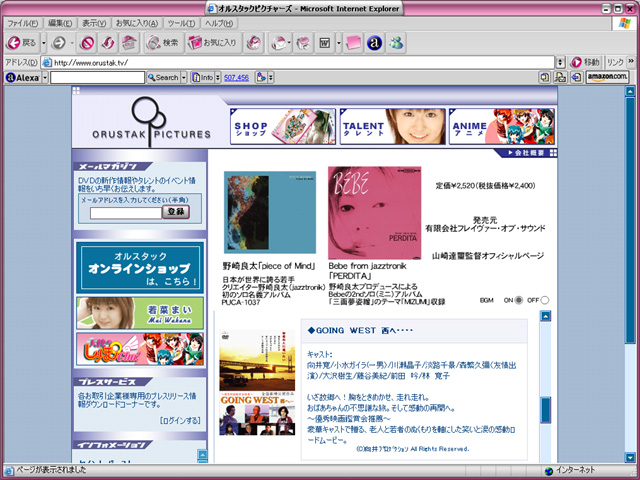Open the Search (検索) toolbar button
The width and height of the screenshot is (640, 480).
[x=162, y=43]
